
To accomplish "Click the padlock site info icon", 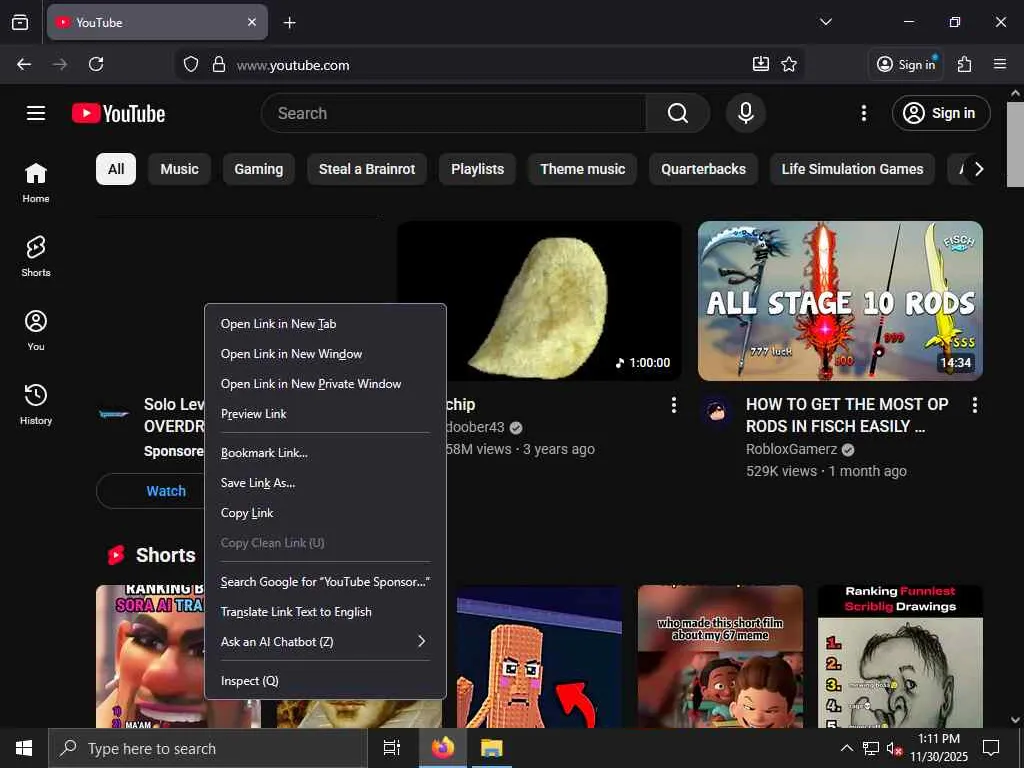I will point(219,64).
